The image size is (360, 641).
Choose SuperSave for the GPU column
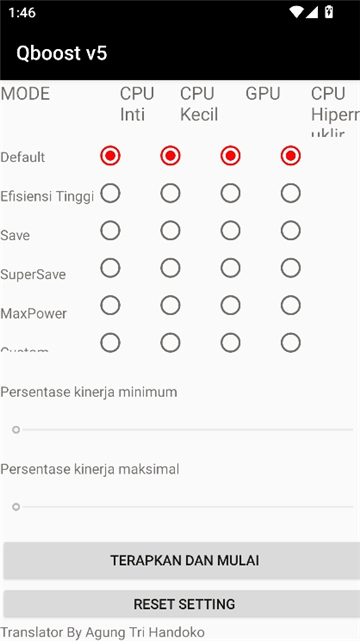click(230, 268)
